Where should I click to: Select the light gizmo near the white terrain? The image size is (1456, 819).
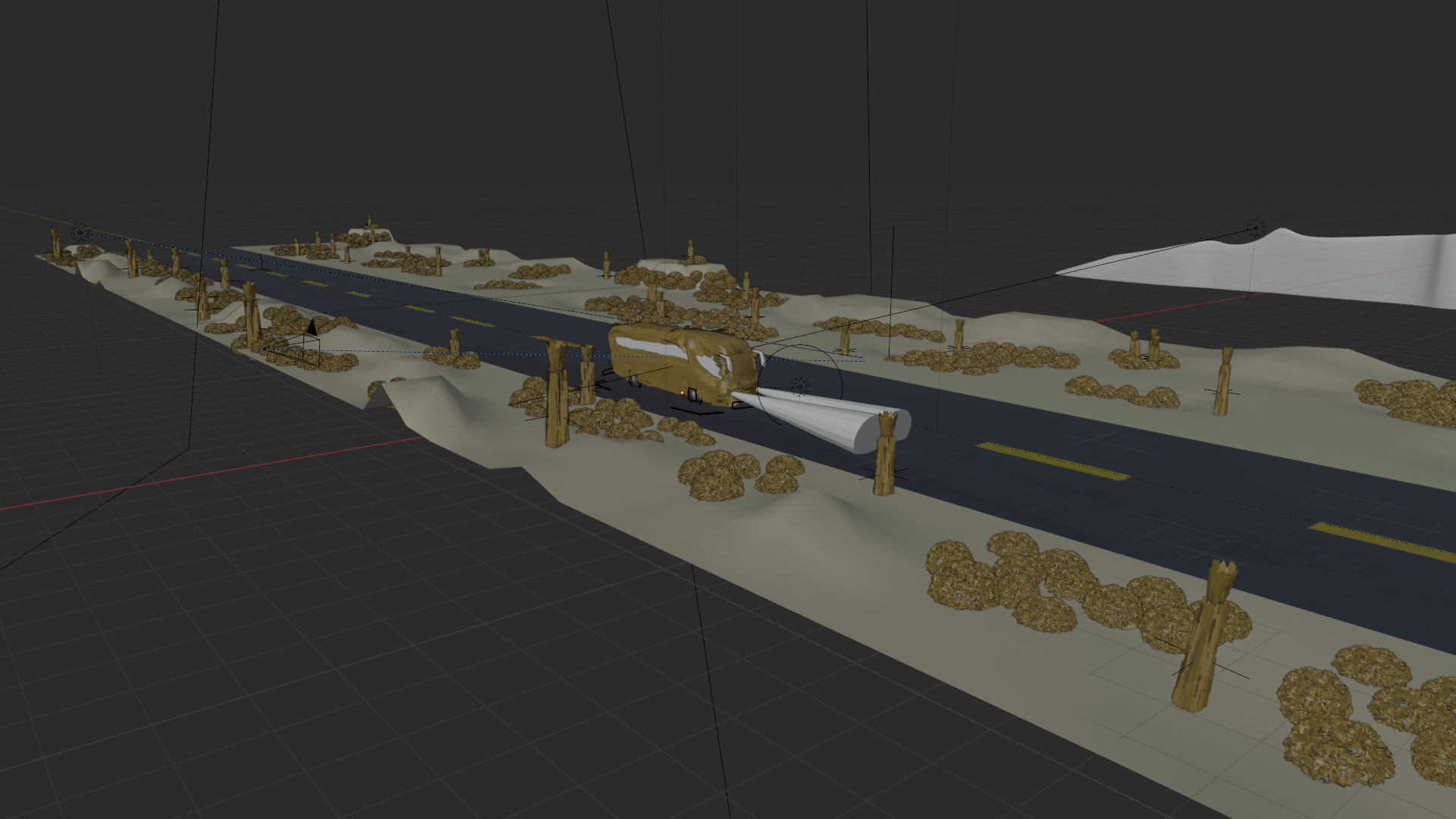pos(1256,228)
